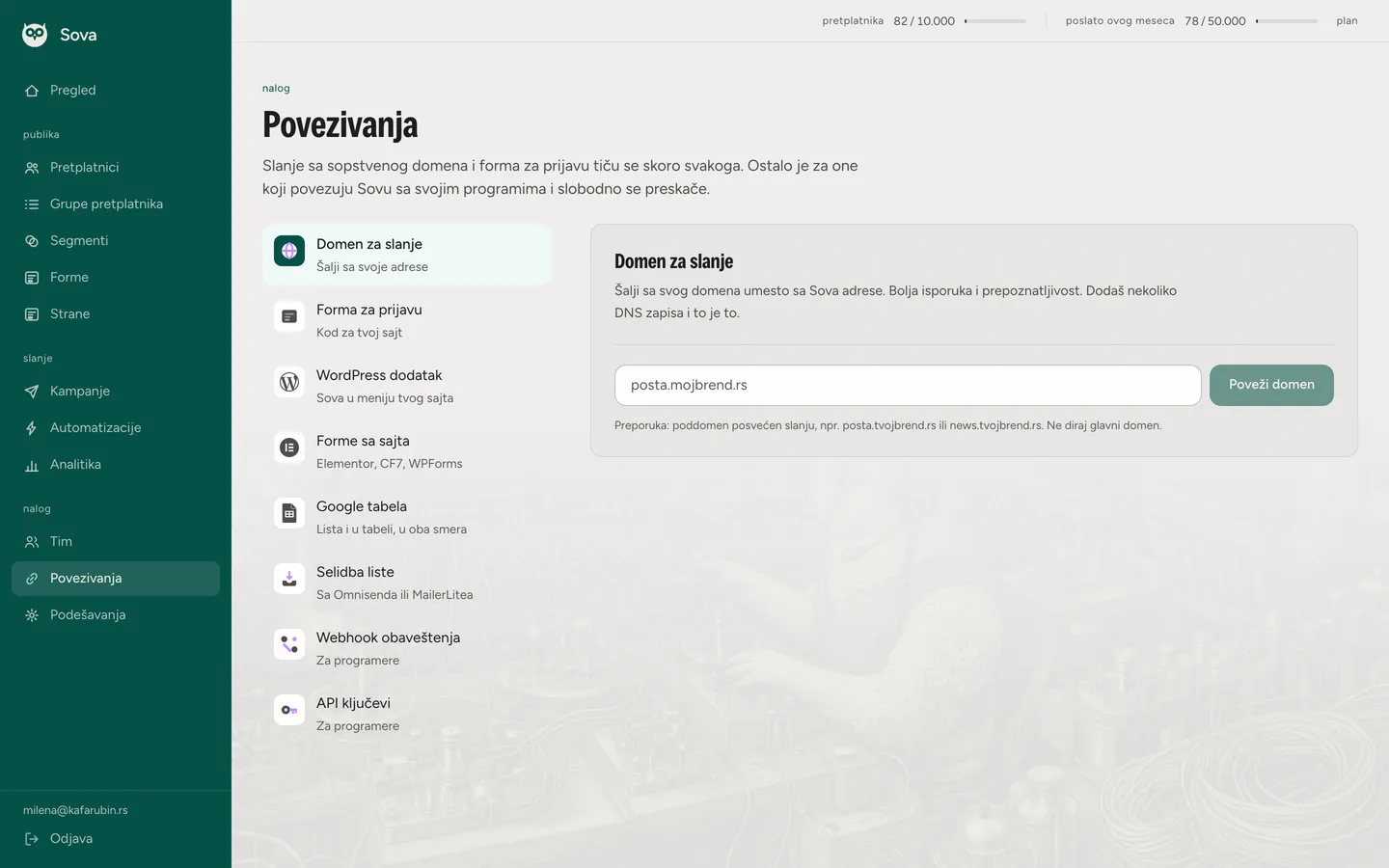Select the Forme sa sajta icon
The image size is (1389, 868).
tap(289, 448)
